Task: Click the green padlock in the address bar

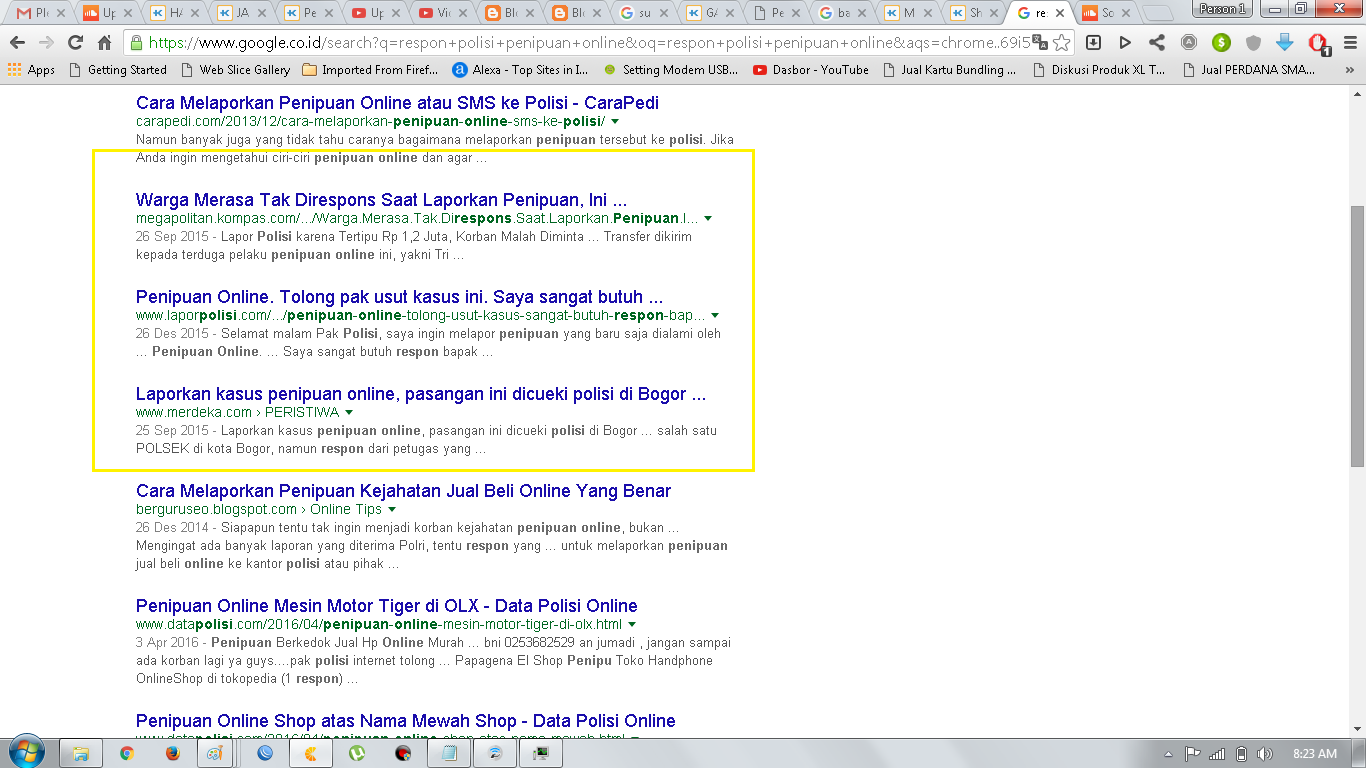Action: (x=136, y=43)
